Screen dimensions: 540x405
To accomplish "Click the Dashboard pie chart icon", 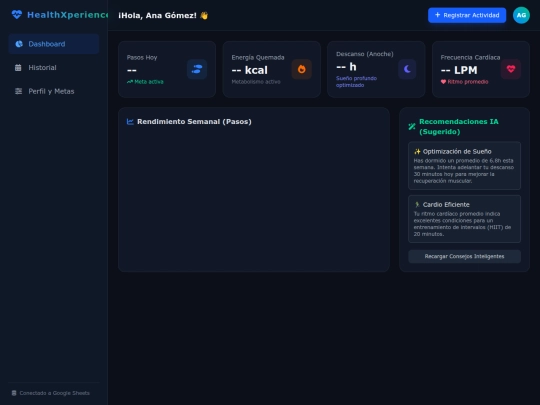I will 19,44.
